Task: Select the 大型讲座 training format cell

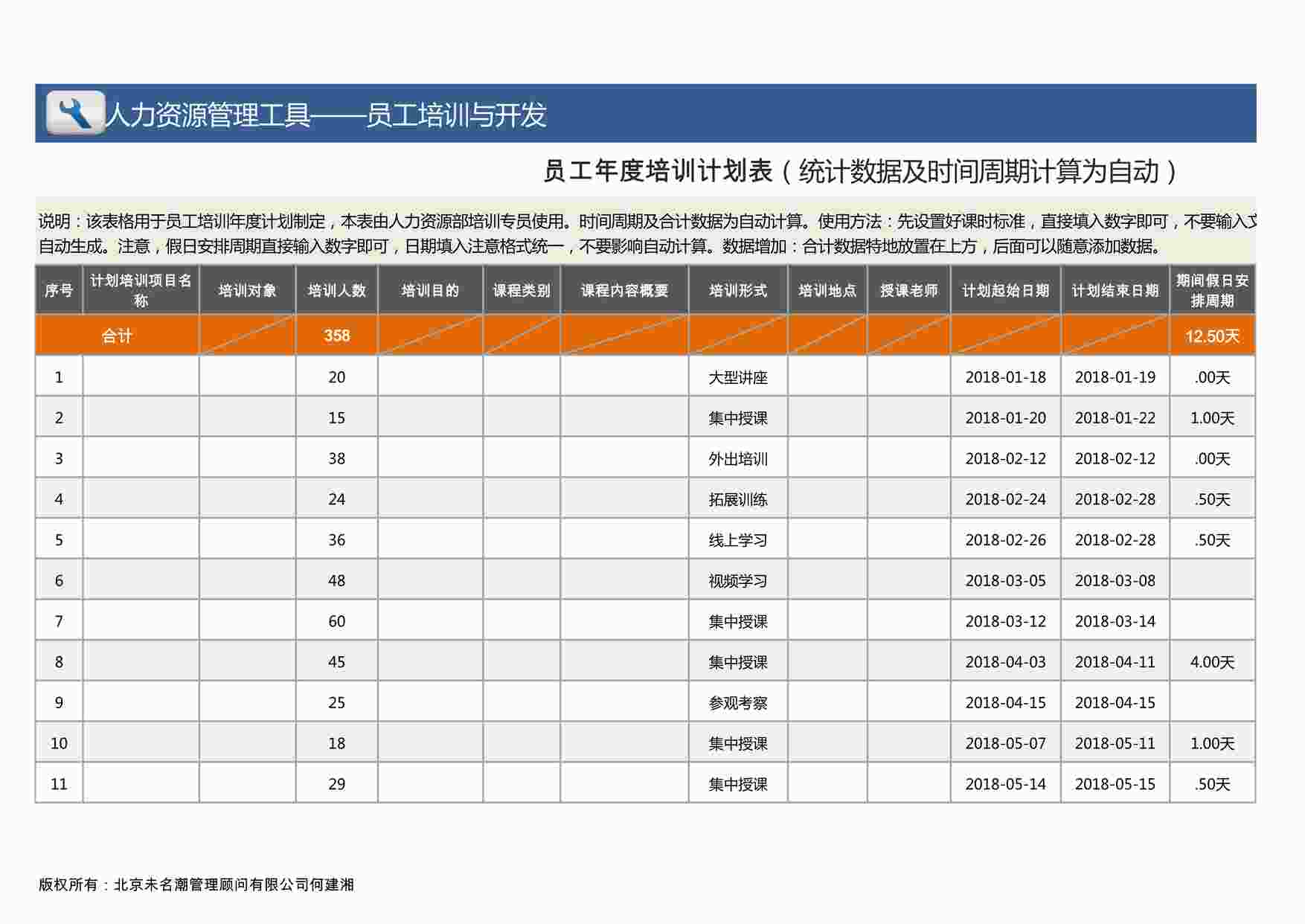Action: tap(738, 376)
